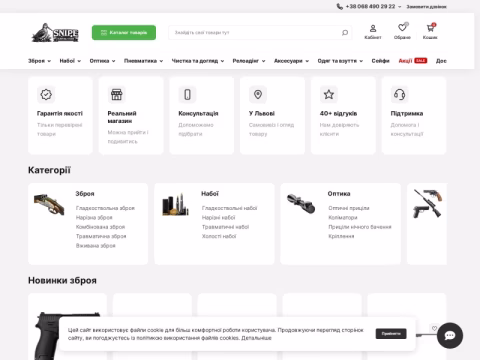Expand the Набої menu chevron
Viewport: 480px width, 360px height.
[79, 61]
